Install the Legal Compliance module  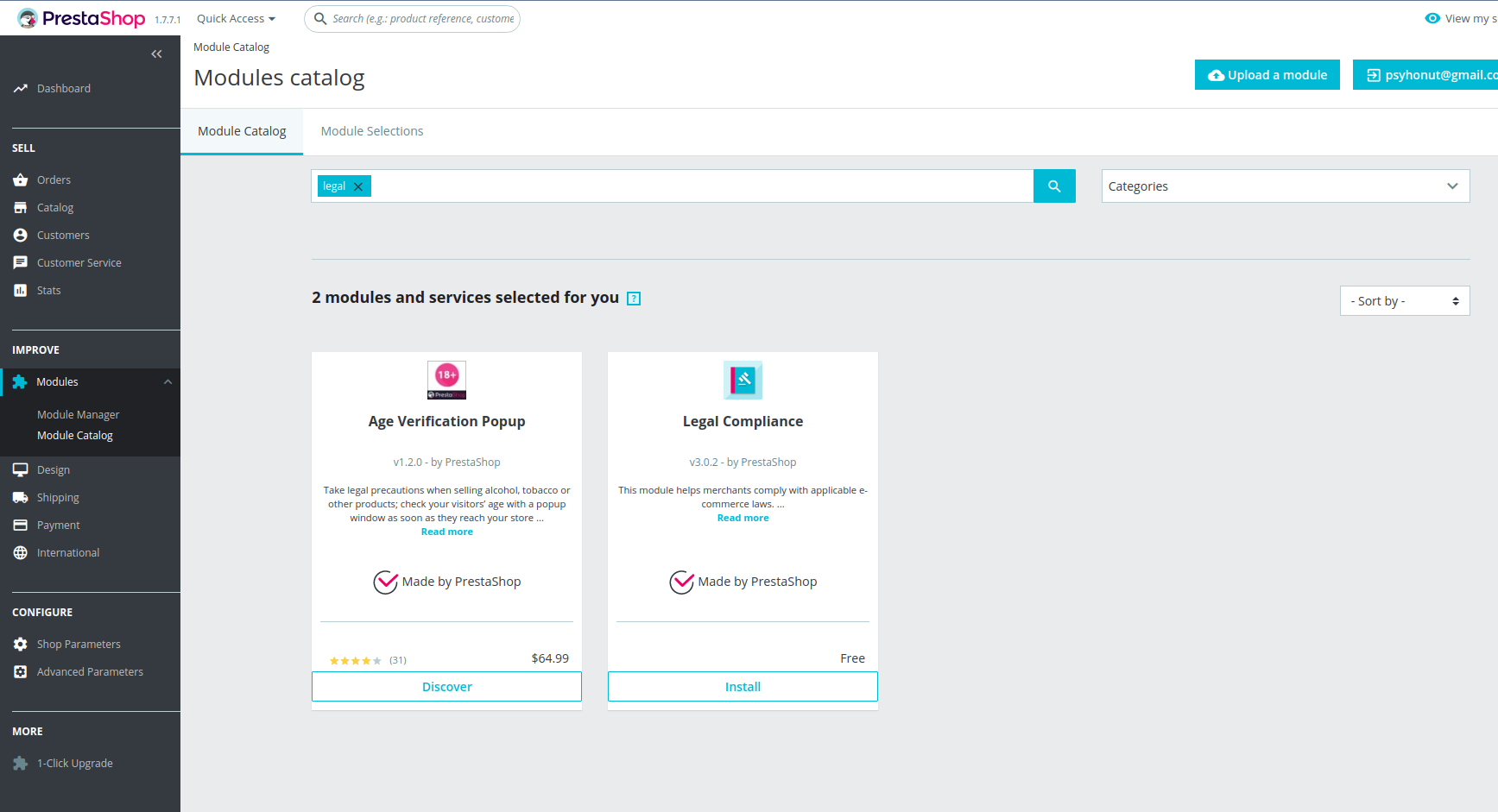[x=743, y=687]
